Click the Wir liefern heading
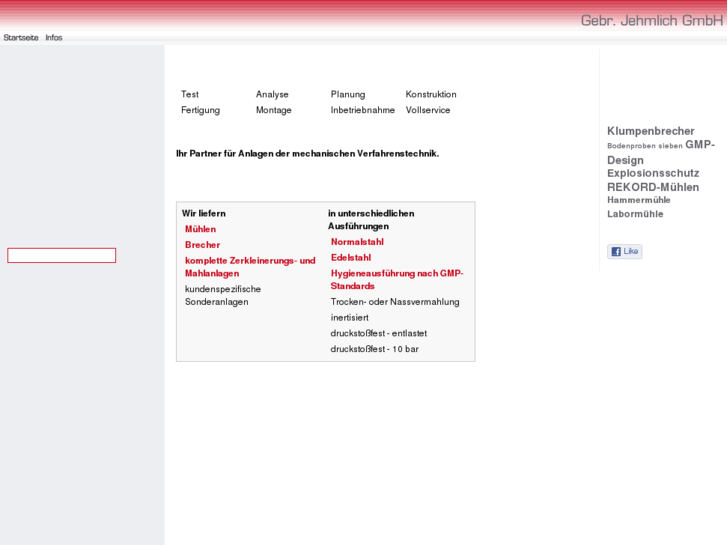Screen dimensions: 727x545 204,214
